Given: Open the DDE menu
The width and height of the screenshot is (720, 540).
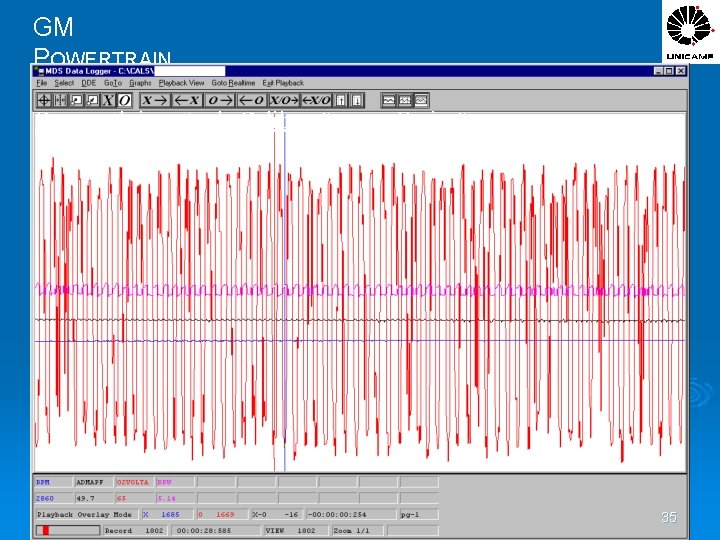Looking at the screenshot, I should [89, 83].
